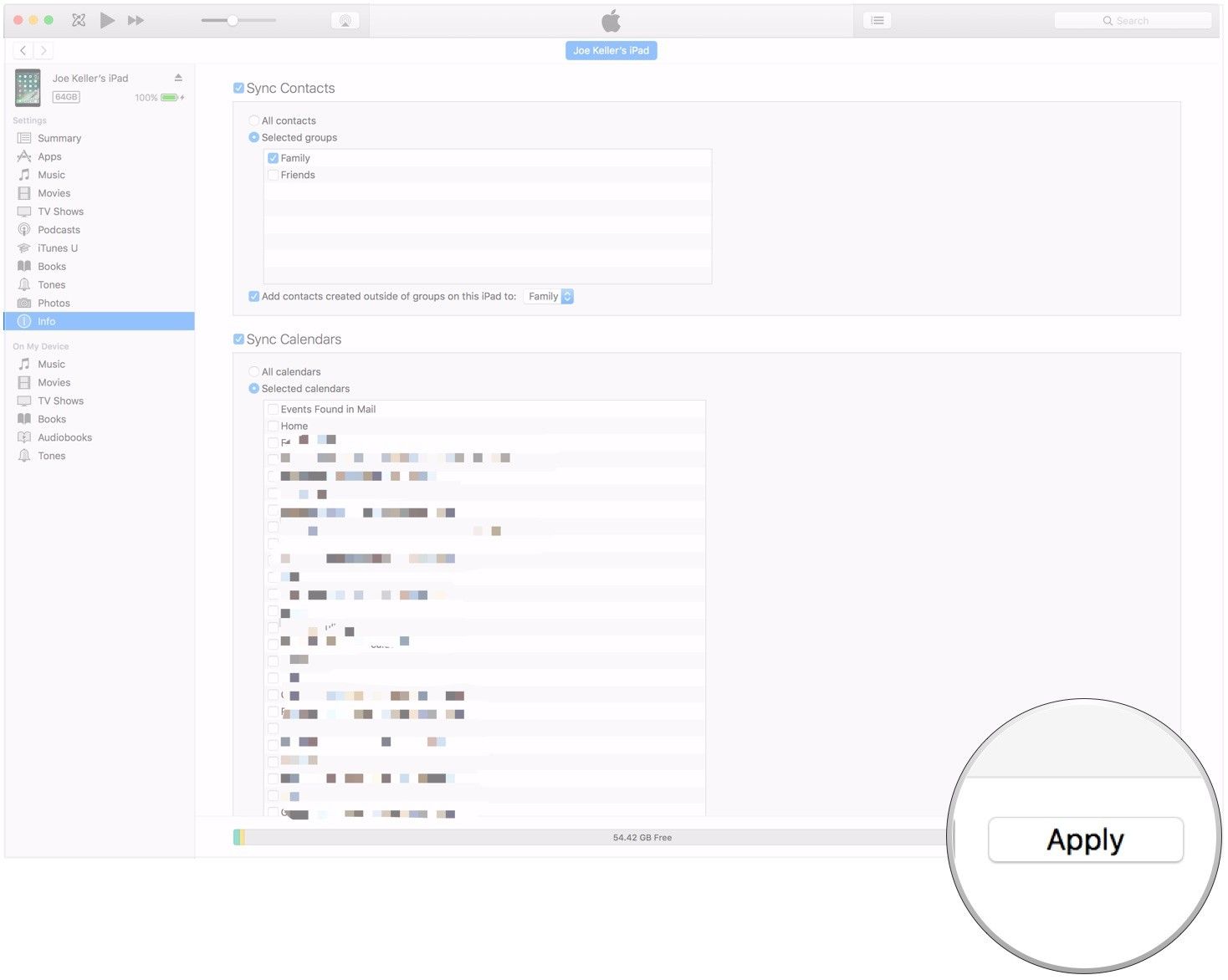This screenshot has width=1228, height=980.
Task: Open the Podcasts settings section
Action: pyautogui.click(x=59, y=230)
